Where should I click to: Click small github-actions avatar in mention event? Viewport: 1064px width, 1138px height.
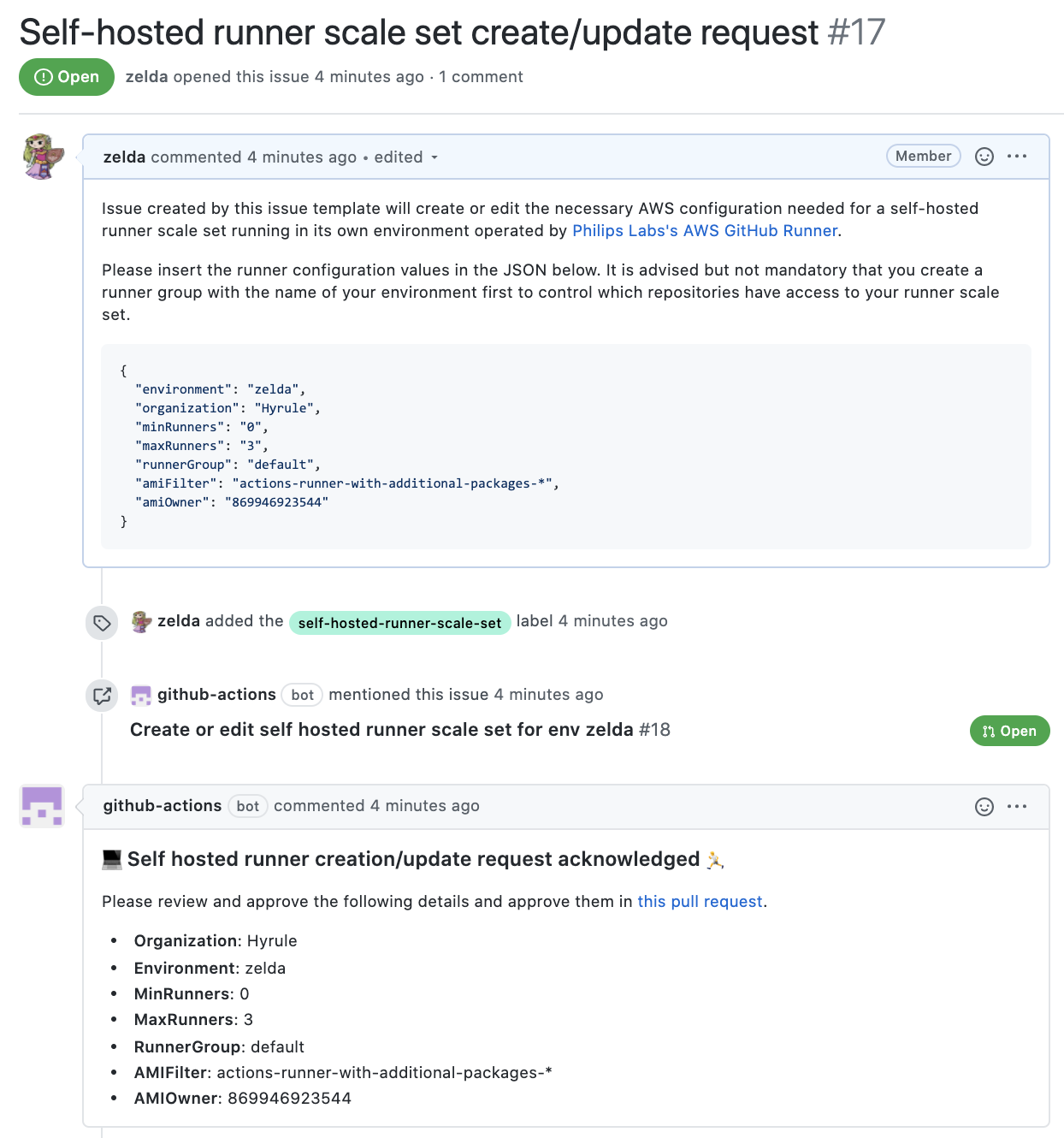[x=141, y=696]
